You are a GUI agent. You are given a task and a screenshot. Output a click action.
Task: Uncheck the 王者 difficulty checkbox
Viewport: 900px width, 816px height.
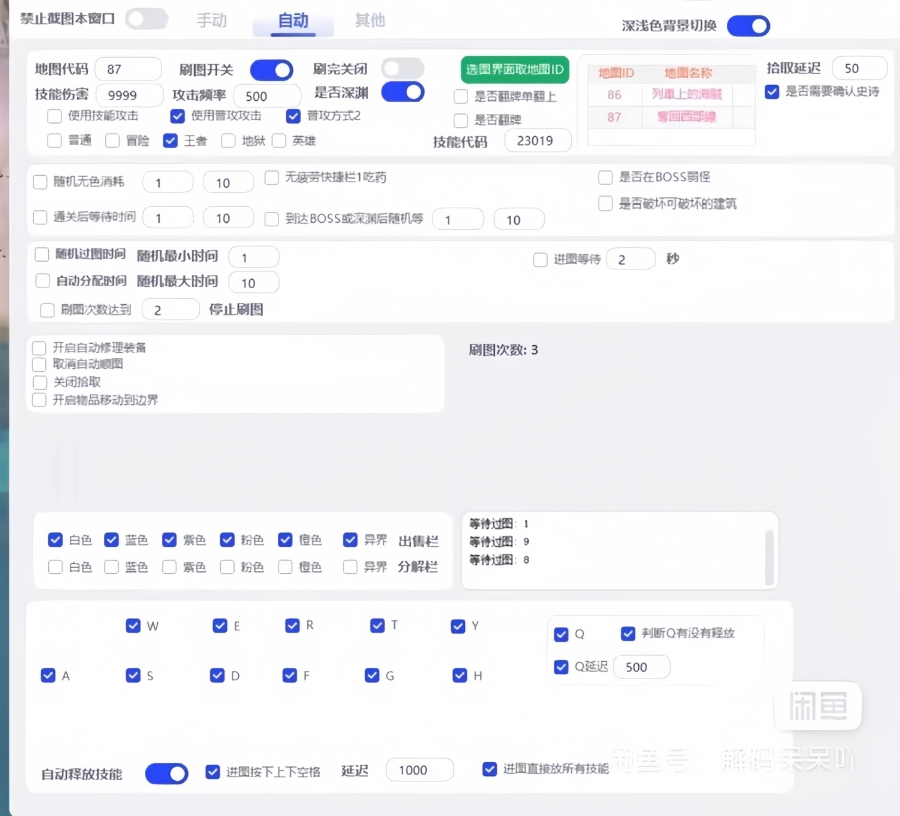(x=170, y=141)
